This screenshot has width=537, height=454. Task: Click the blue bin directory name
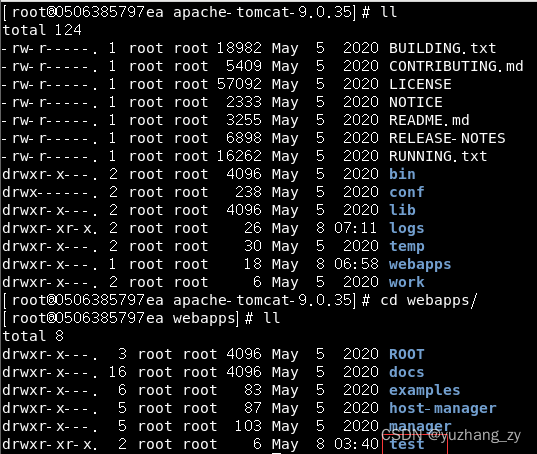pos(402,174)
